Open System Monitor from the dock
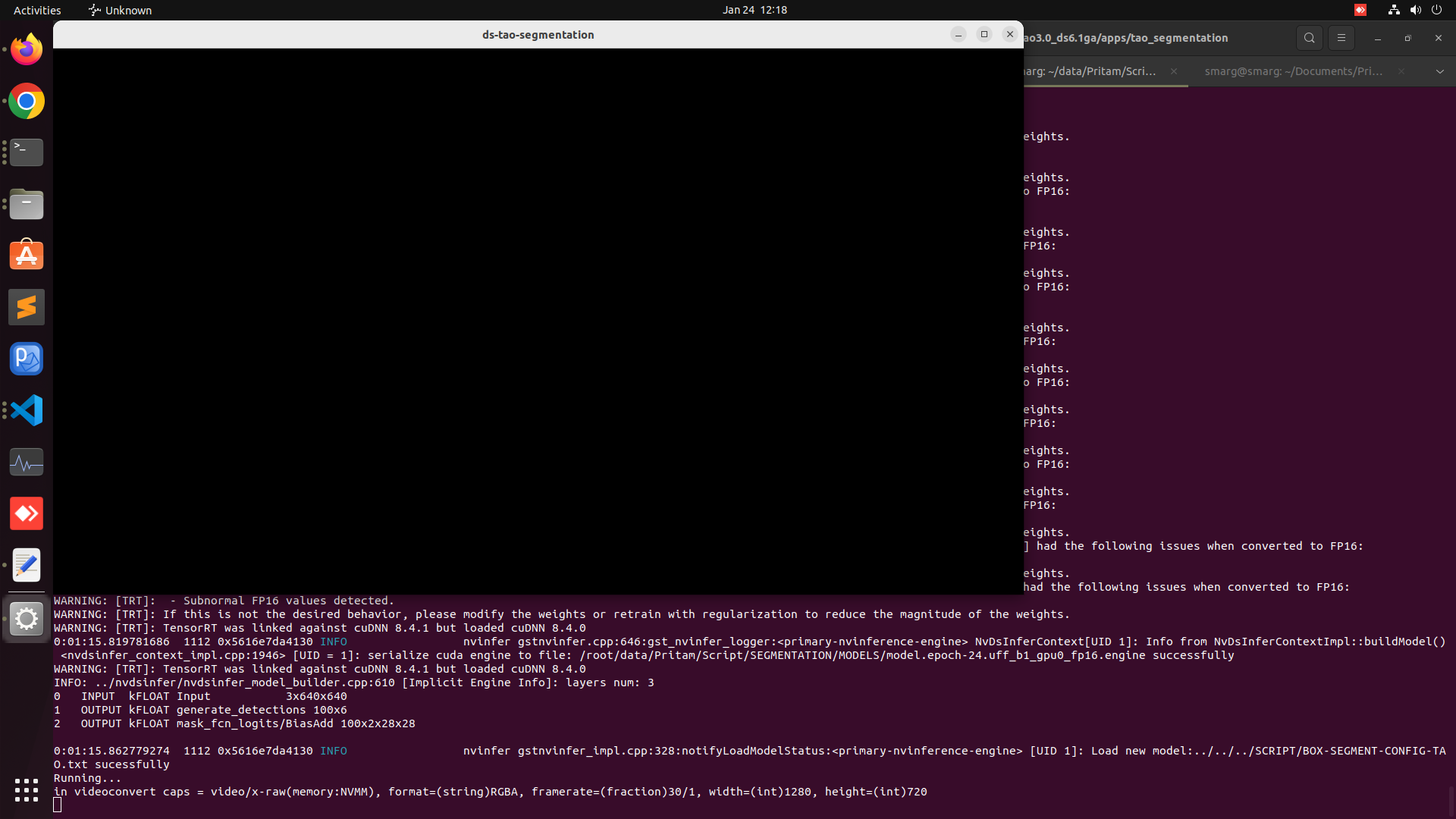1456x819 pixels. click(x=26, y=462)
